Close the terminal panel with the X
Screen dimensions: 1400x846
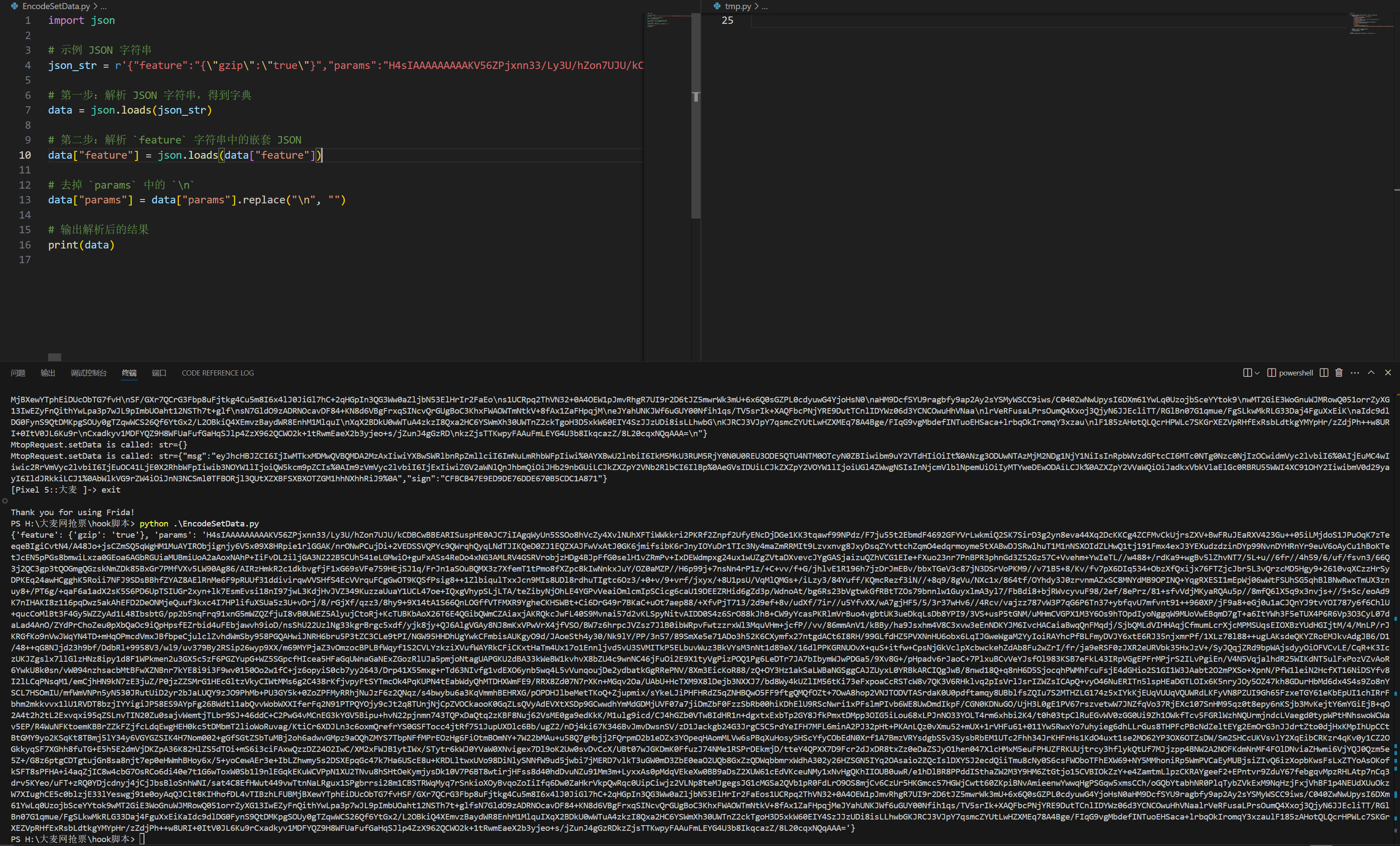1388,373
